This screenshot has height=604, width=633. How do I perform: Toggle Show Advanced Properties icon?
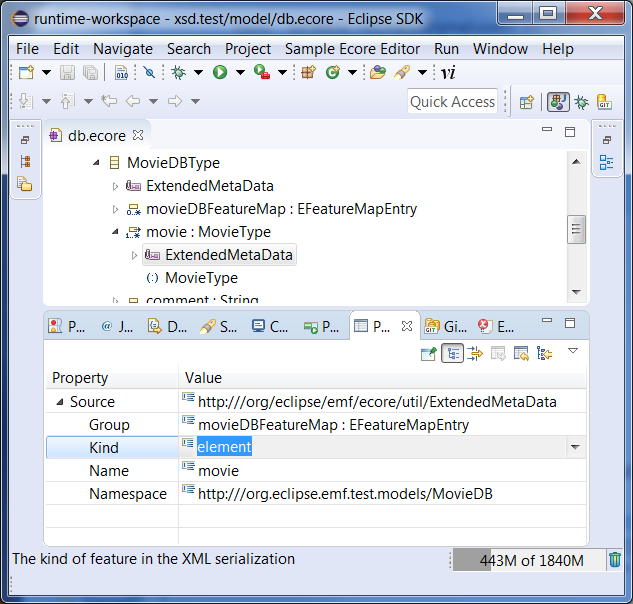point(475,354)
